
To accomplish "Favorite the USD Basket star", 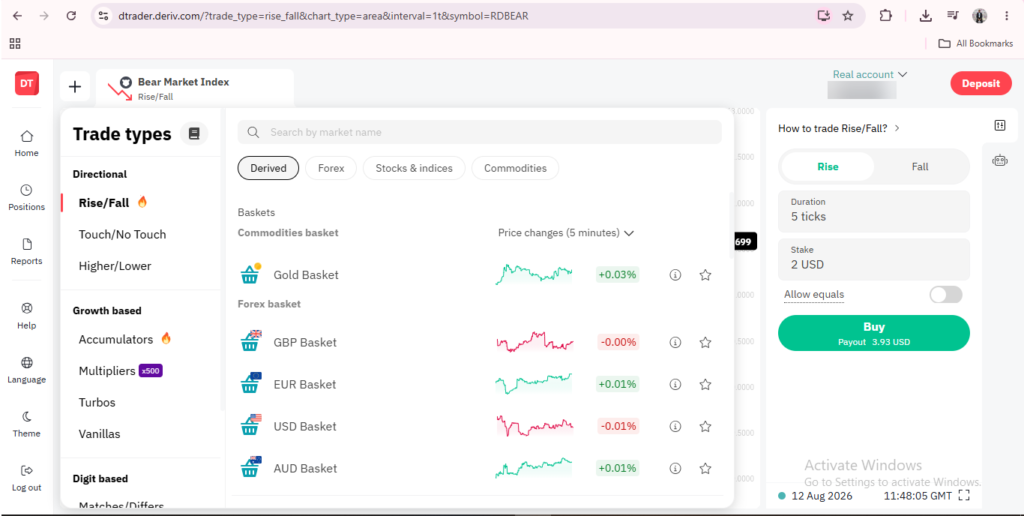I will tap(705, 427).
